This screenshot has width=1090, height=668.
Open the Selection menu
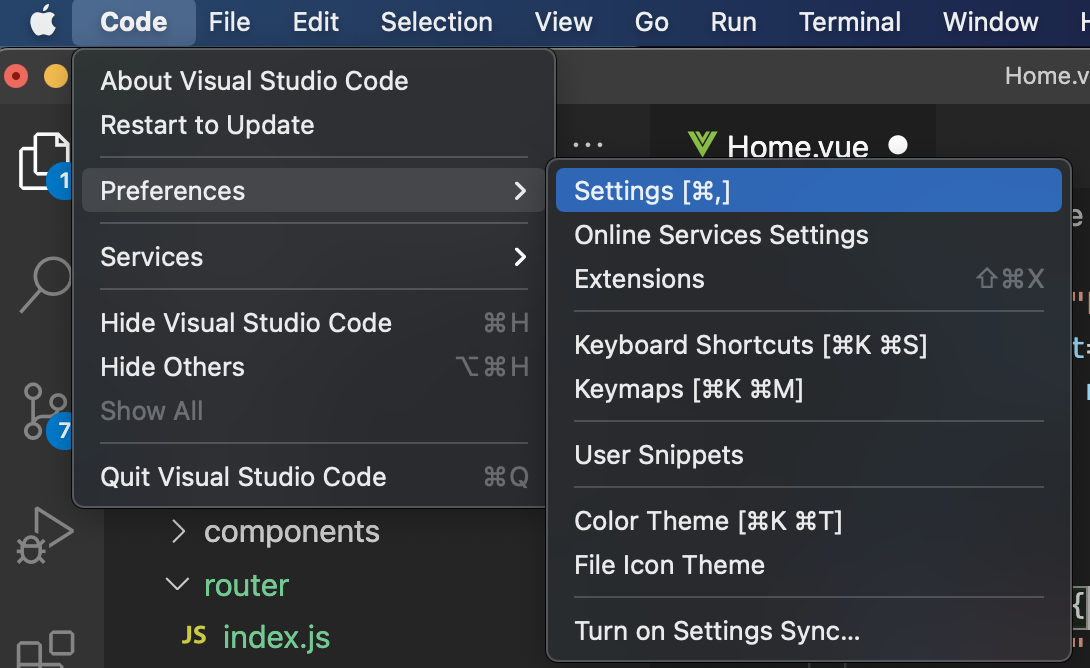pyautogui.click(x=437, y=22)
